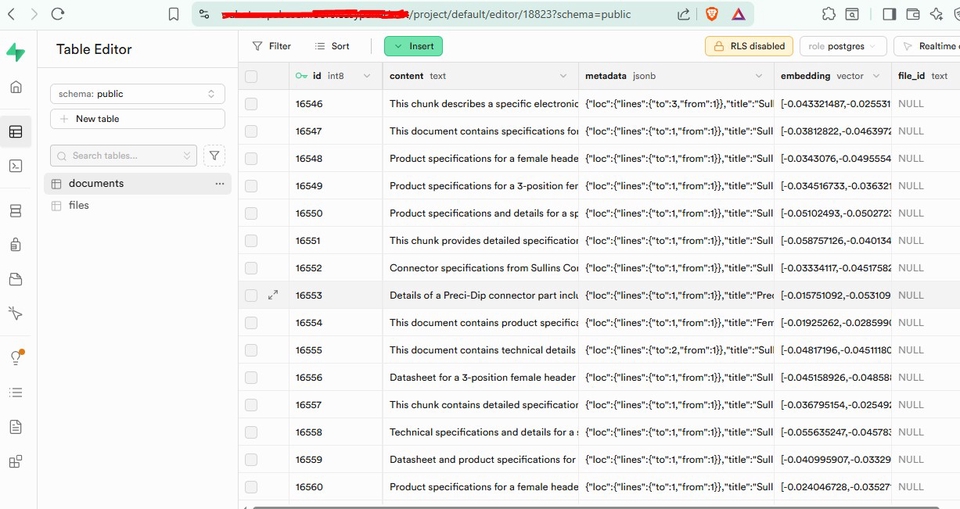Open the Advisors lightbulb icon
This screenshot has width=960, height=509.
16,358
